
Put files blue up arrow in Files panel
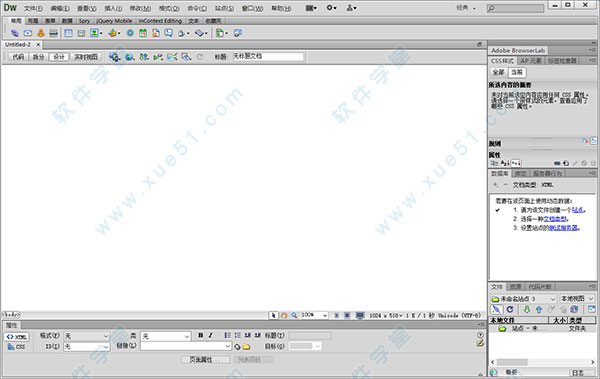(539, 309)
